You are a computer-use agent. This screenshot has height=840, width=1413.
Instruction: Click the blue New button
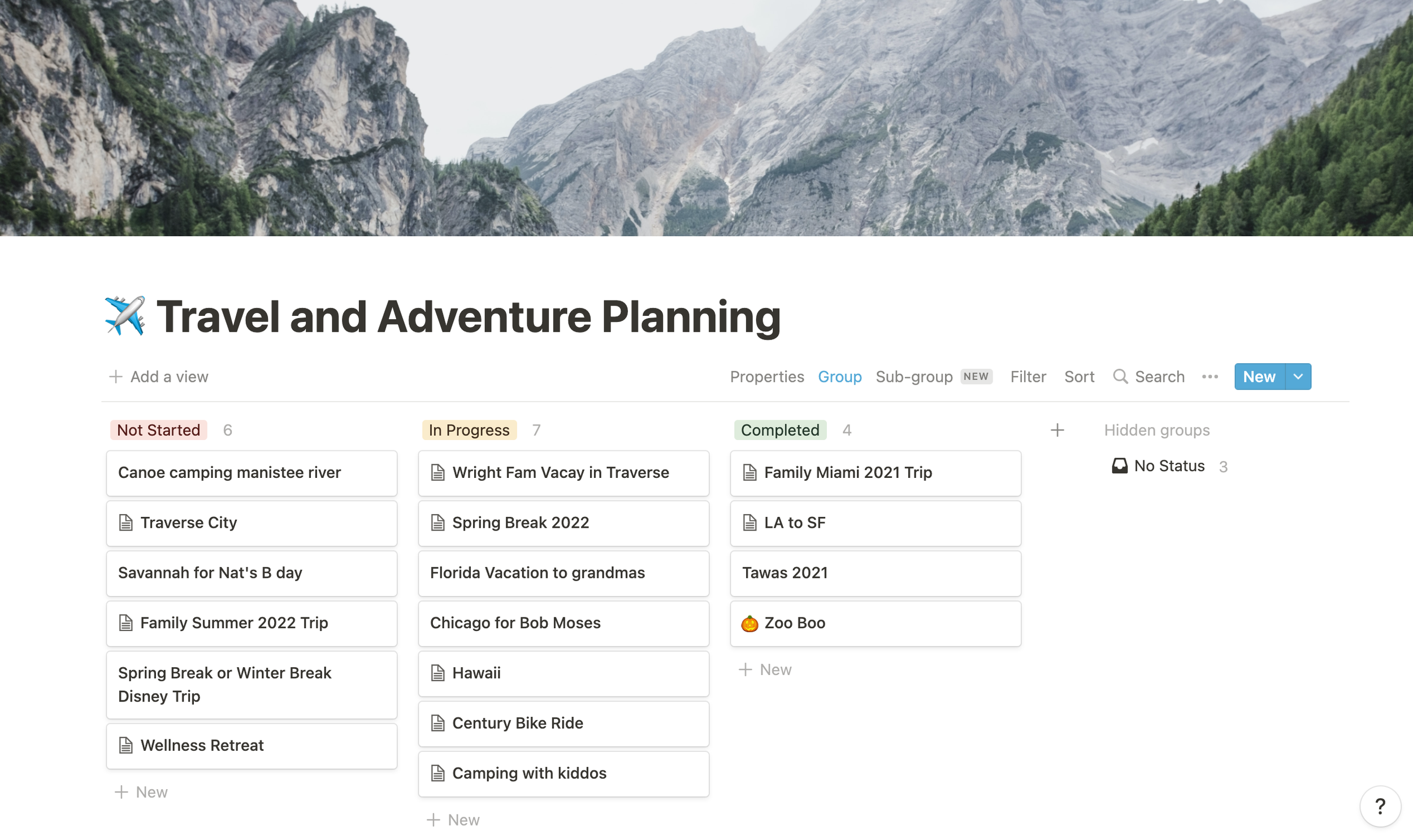(1259, 376)
